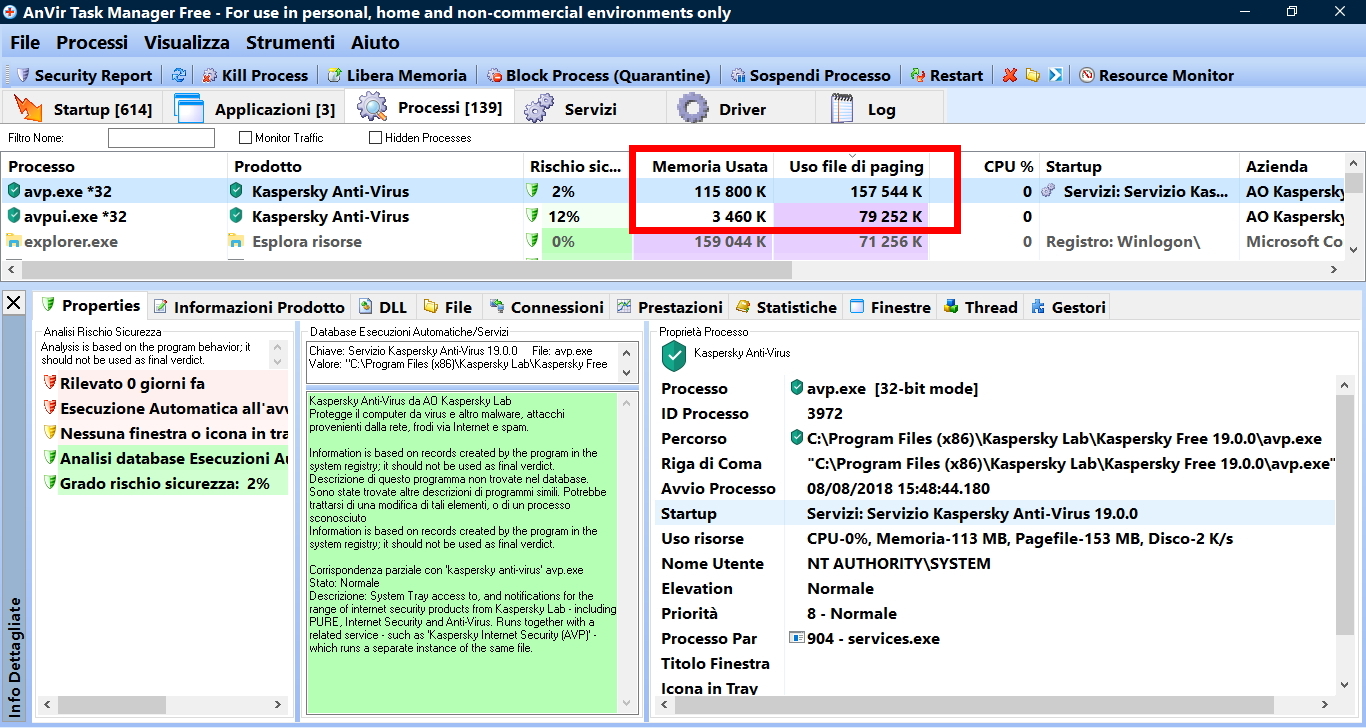
Task: Click Block Process (Quarantine)
Action: pos(598,75)
